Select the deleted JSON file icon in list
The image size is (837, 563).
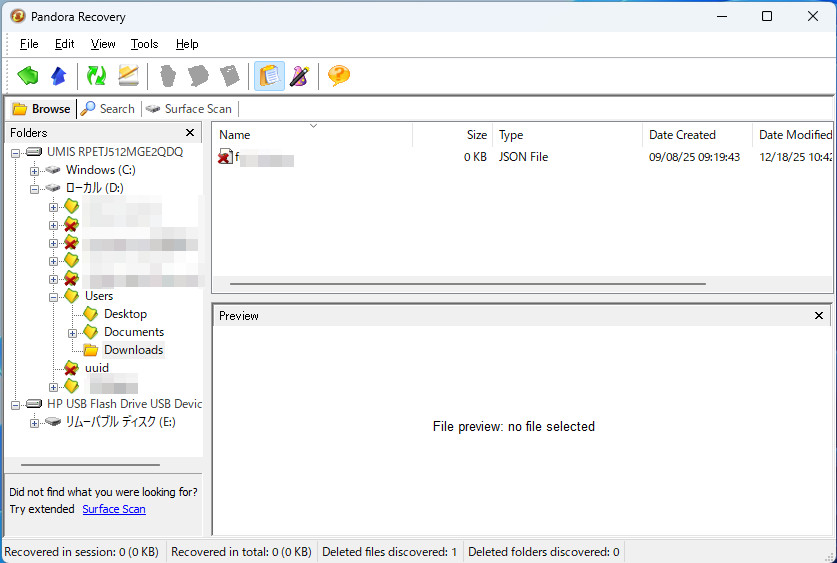(x=226, y=157)
